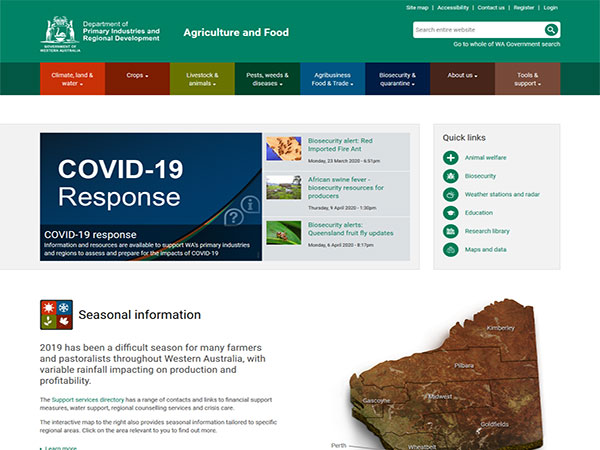The height and width of the screenshot is (450, 600).
Task: Click the info bubble icon on COVID-19 banner
Action: tap(250, 204)
